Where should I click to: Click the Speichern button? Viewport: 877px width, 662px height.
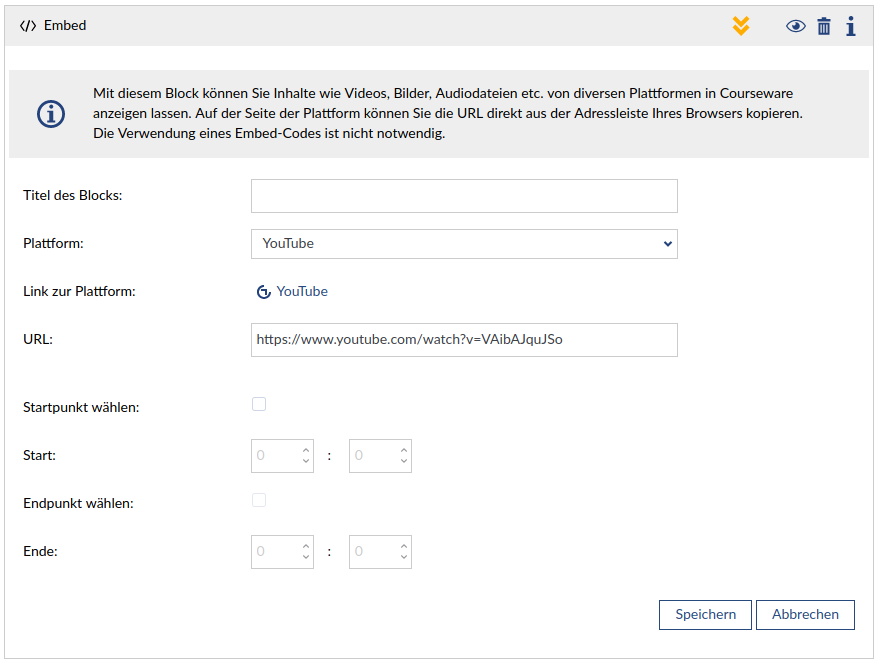pyautogui.click(x=705, y=615)
